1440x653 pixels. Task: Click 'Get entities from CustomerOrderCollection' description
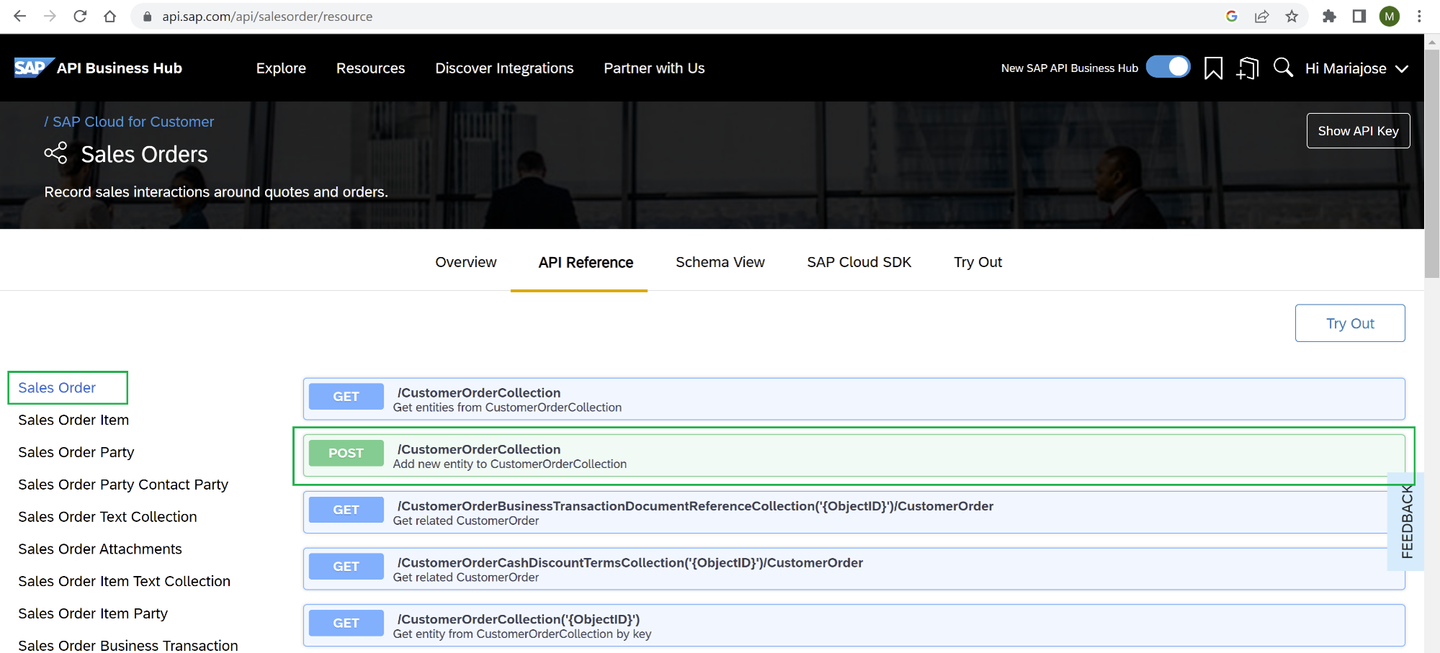[x=507, y=407]
